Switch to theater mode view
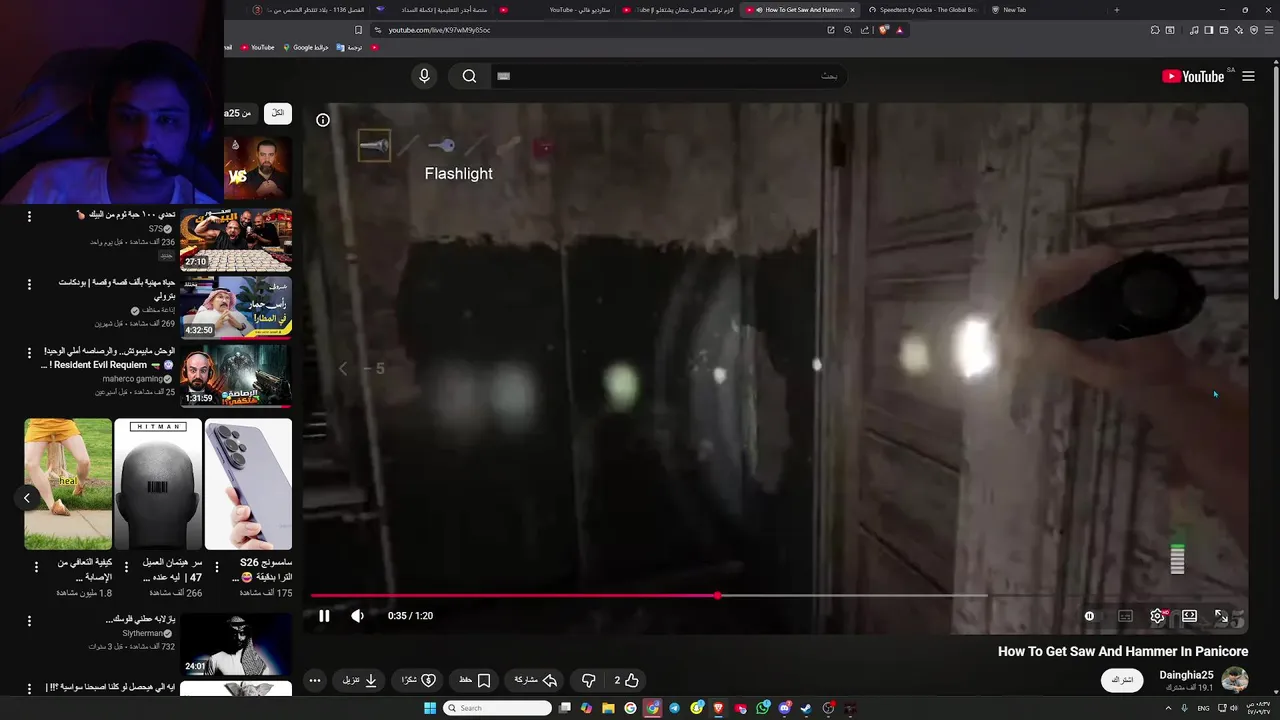Viewport: 1280px width, 720px height. click(1189, 616)
